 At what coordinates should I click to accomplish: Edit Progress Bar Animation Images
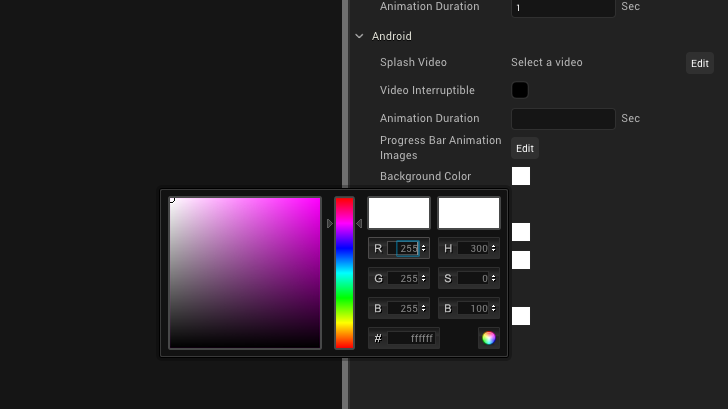525,149
